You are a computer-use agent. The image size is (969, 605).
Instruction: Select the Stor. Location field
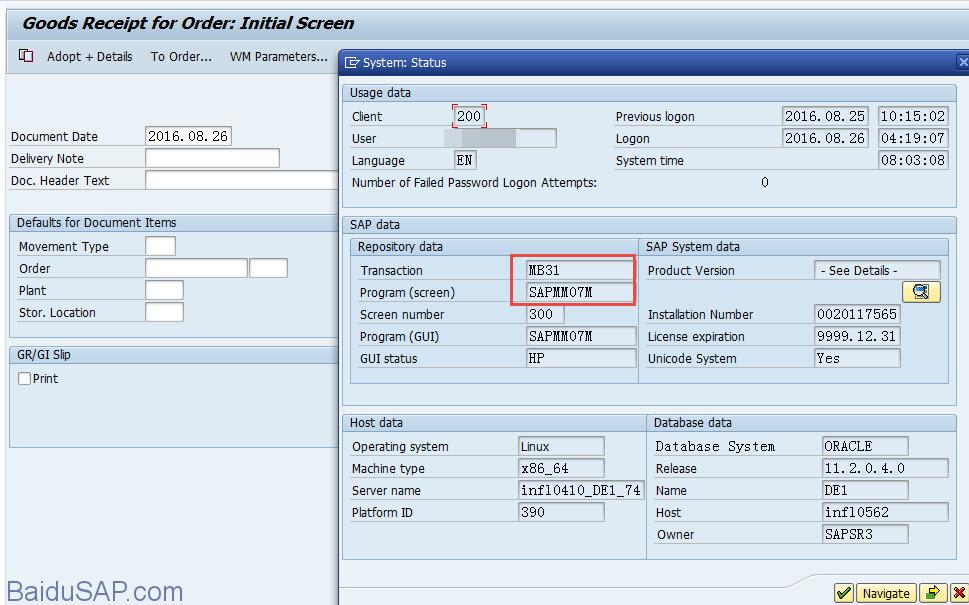coord(164,312)
